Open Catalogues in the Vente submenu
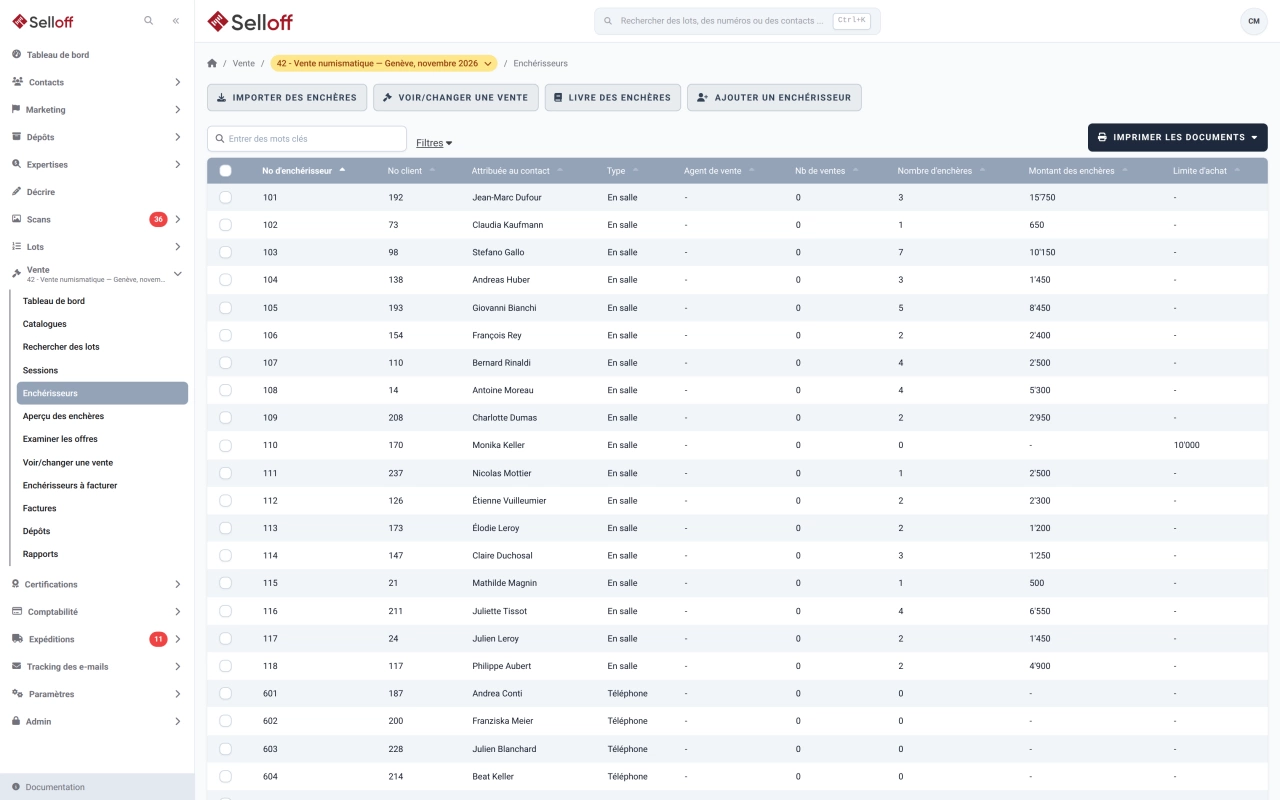The height and width of the screenshot is (800, 1280). click(x=45, y=324)
